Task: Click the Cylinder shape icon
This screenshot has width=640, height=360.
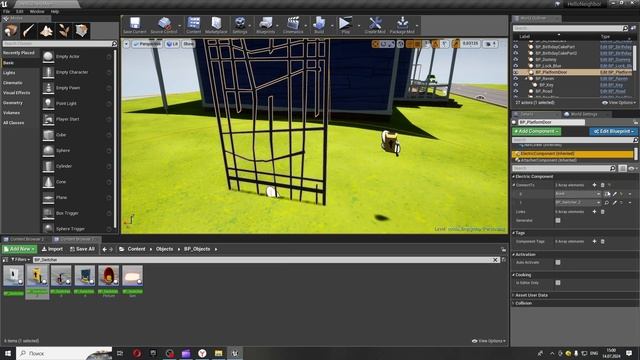Action: click(48, 166)
